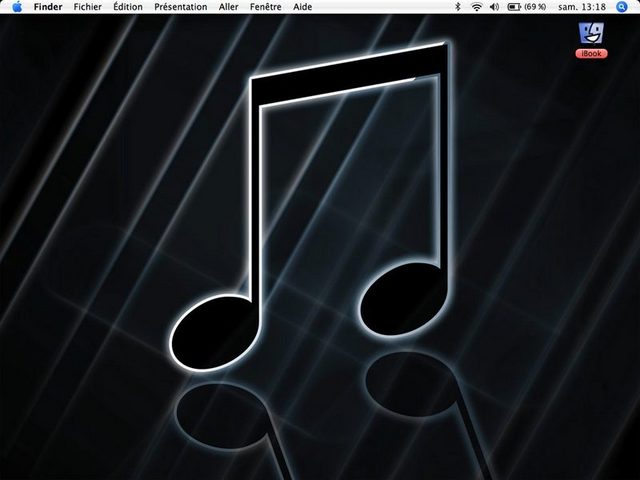Expand the Présentation menu
640x480 pixels.
[180, 7]
